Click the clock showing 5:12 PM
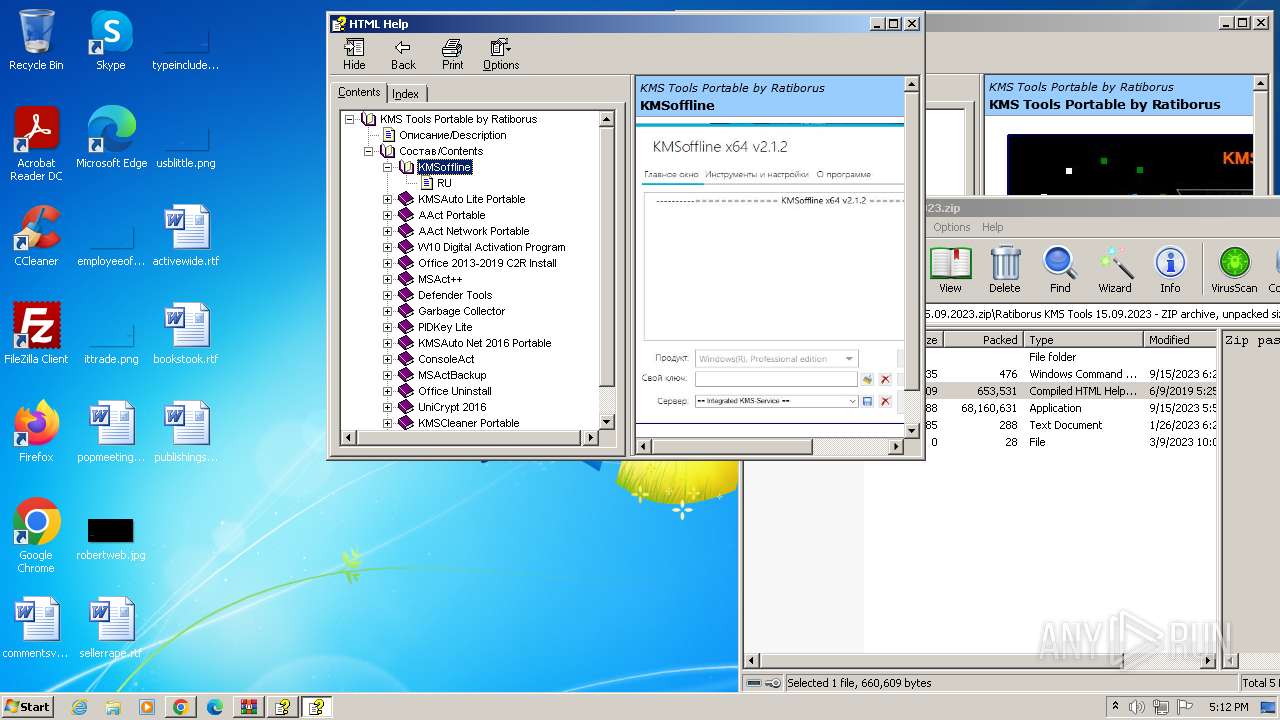This screenshot has height=720, width=1280. 1228,707
